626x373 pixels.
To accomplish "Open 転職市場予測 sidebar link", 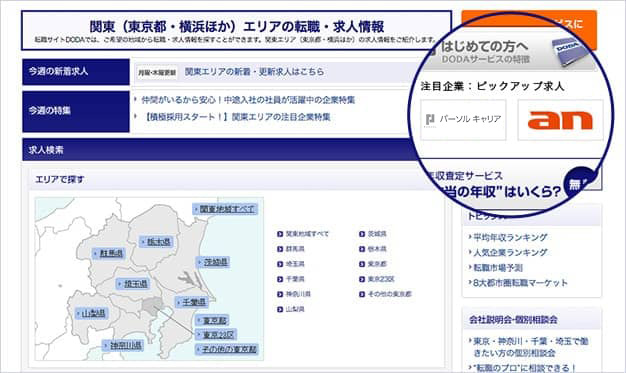I will pyautogui.click(x=498, y=268).
